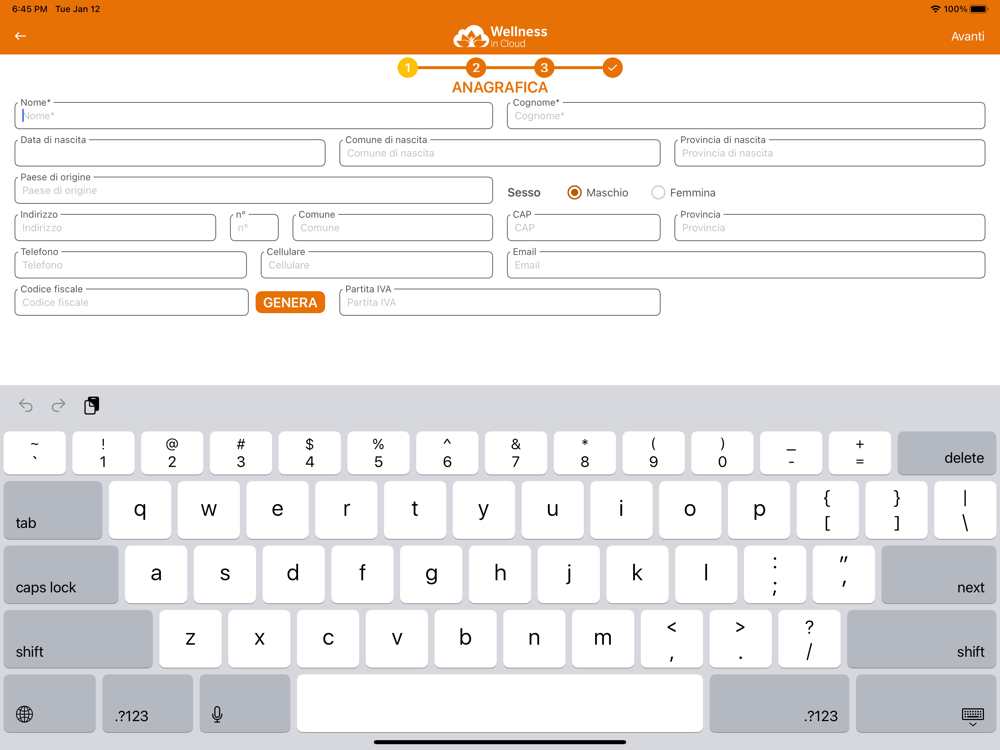Toggle caps lock key
Viewport: 1000px width, 750px height.
coord(61,575)
